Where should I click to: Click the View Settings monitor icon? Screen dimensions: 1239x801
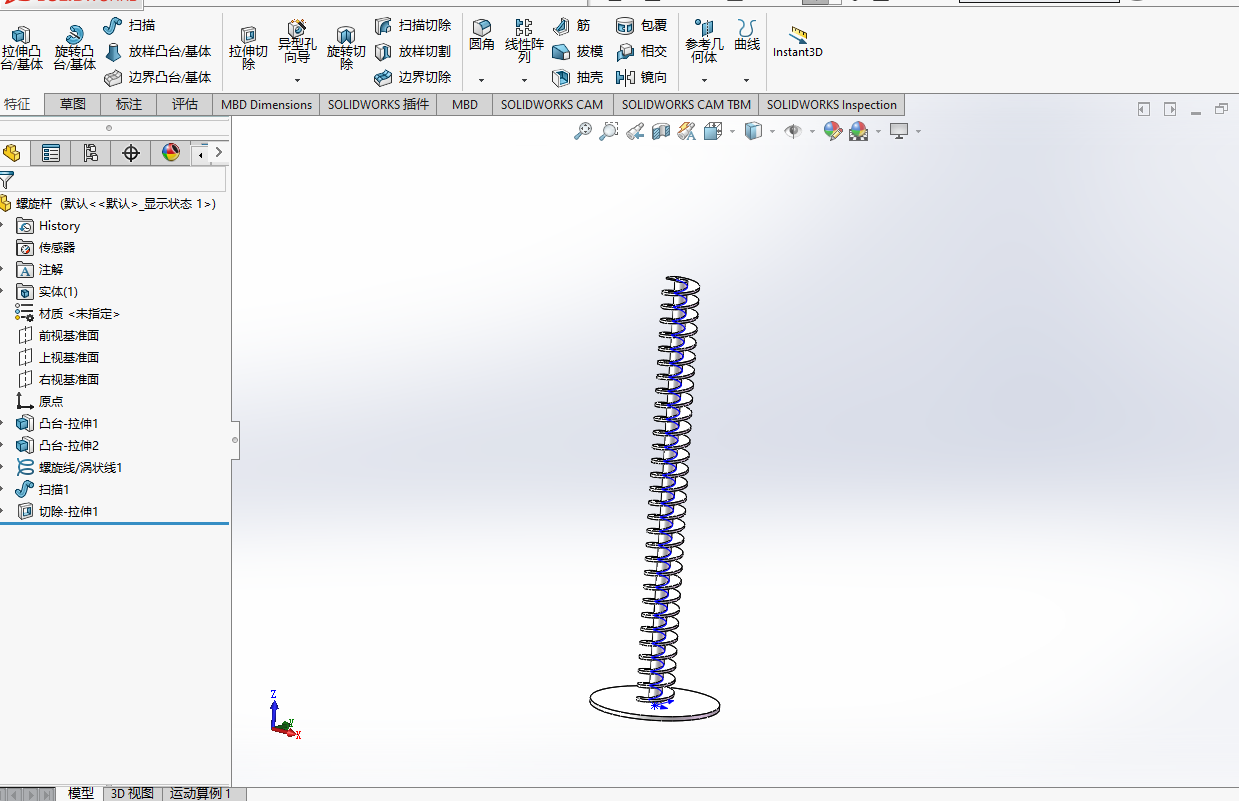(899, 131)
